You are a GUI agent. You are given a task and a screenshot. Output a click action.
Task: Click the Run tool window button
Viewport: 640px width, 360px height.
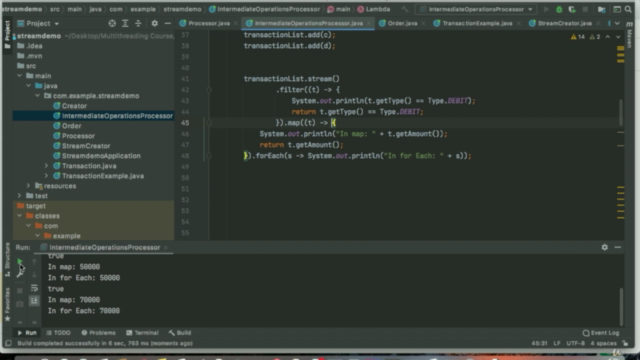click(27, 333)
